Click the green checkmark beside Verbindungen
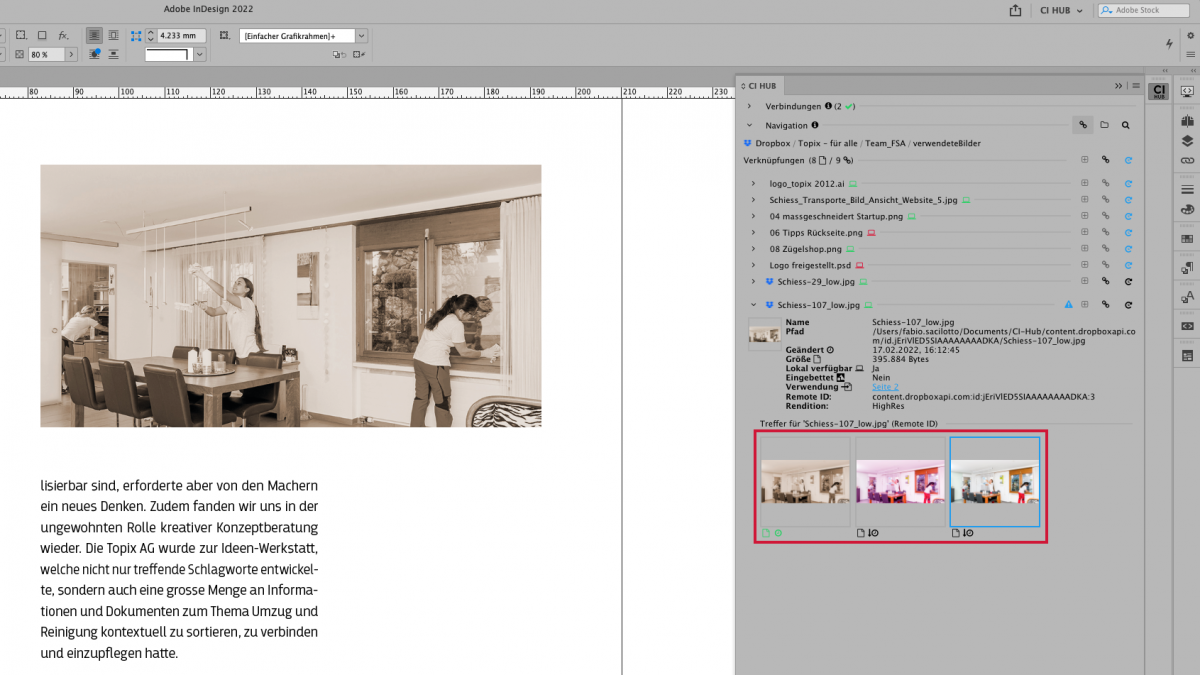Image resolution: width=1200 pixels, height=675 pixels. click(x=850, y=106)
